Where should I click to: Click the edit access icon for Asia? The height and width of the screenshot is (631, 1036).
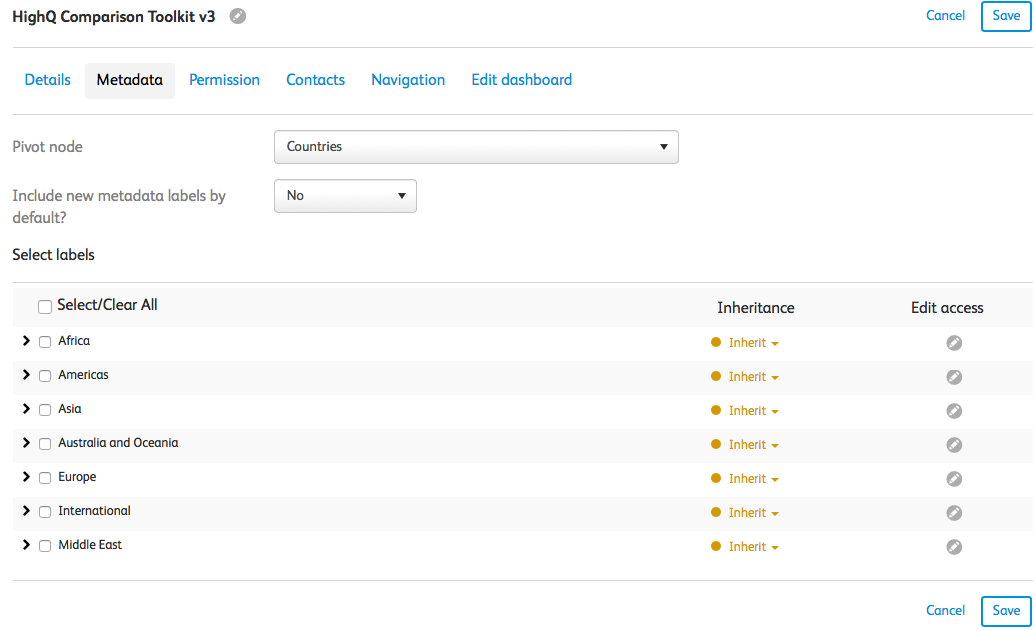click(x=954, y=411)
